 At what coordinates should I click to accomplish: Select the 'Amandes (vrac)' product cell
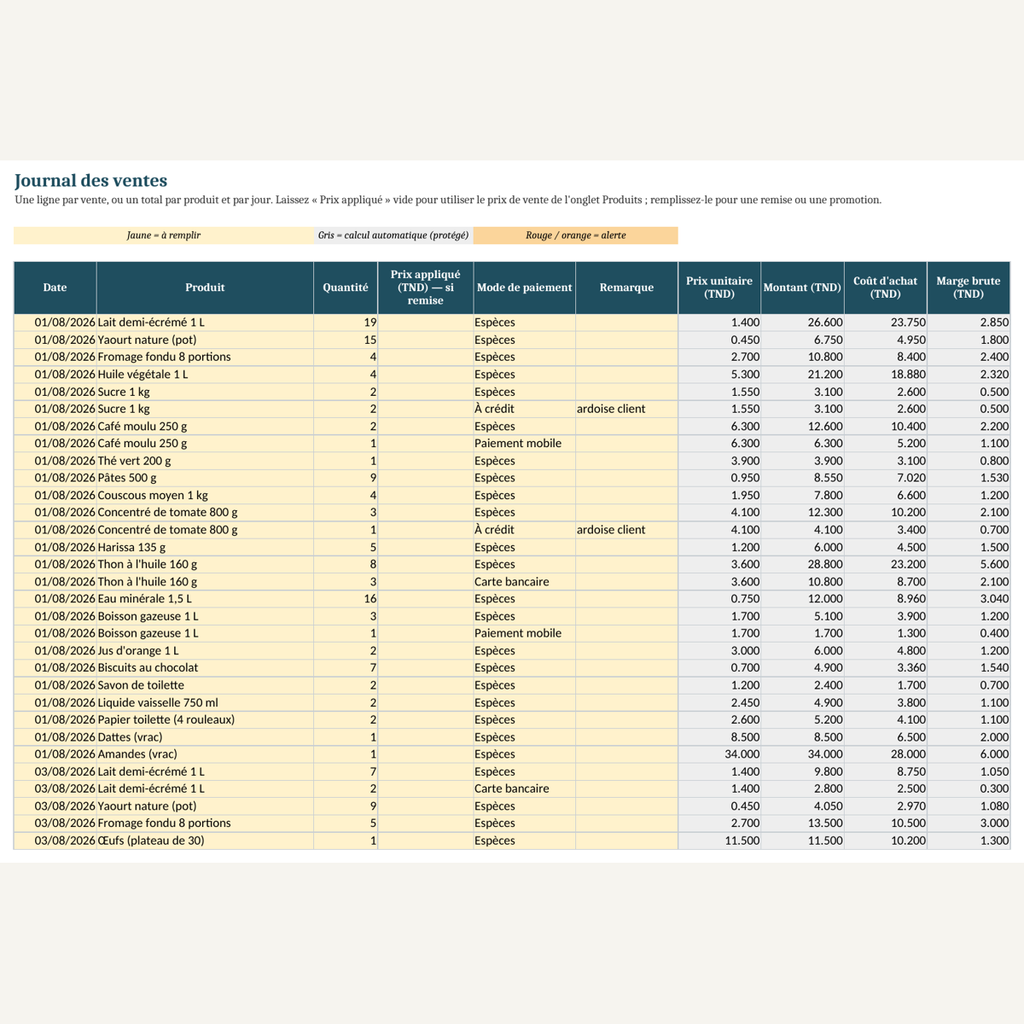204,754
